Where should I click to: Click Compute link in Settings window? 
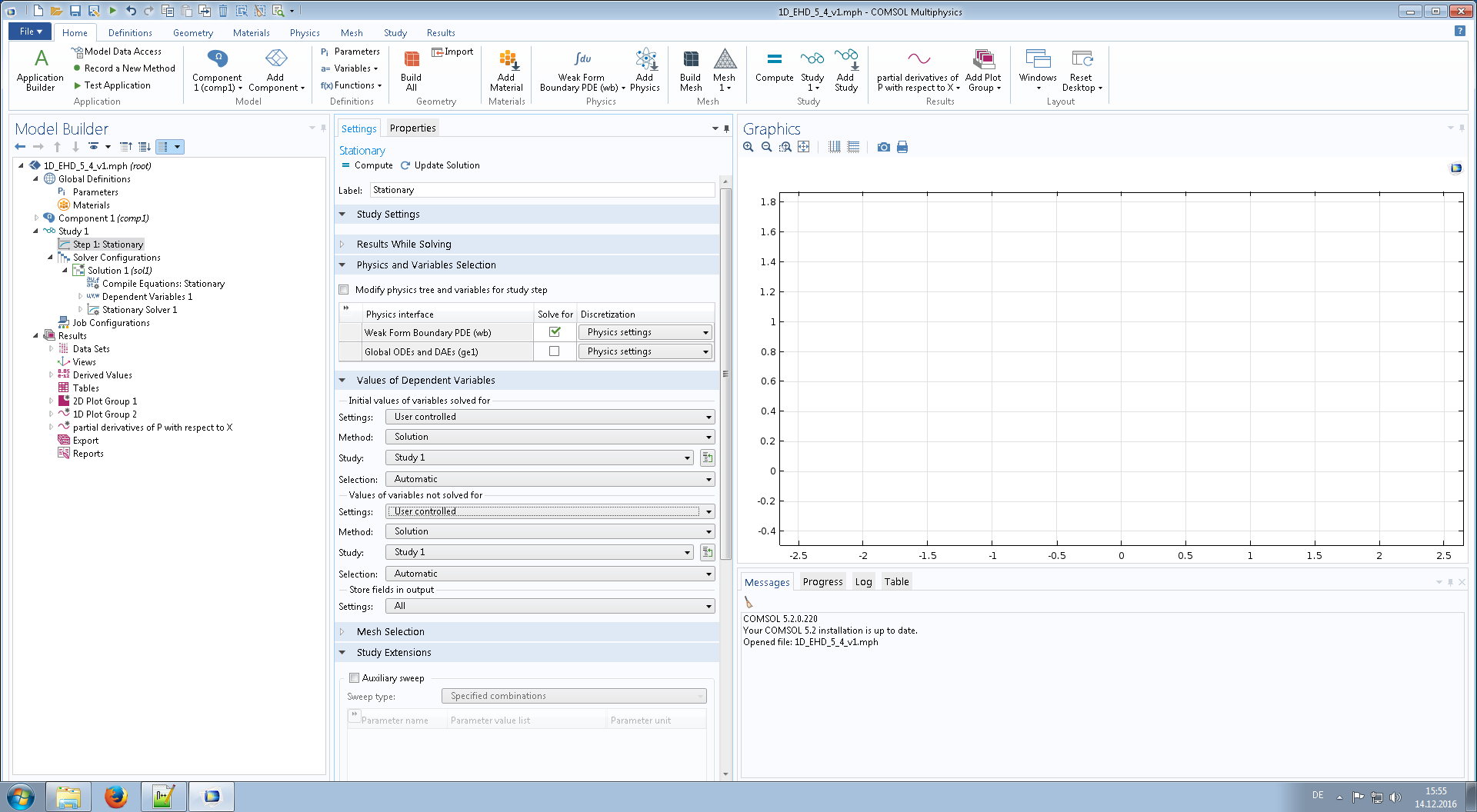coord(367,165)
